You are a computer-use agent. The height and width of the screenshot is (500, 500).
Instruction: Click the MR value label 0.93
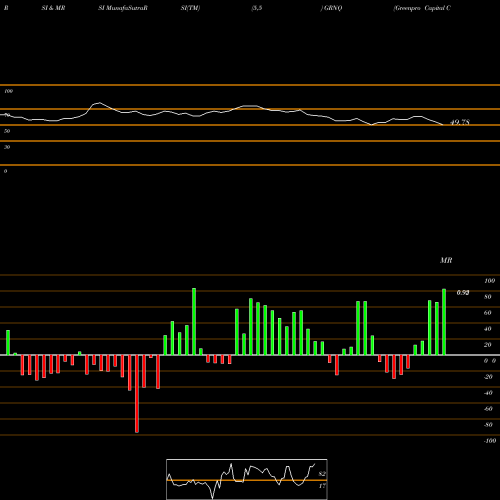click(463, 293)
